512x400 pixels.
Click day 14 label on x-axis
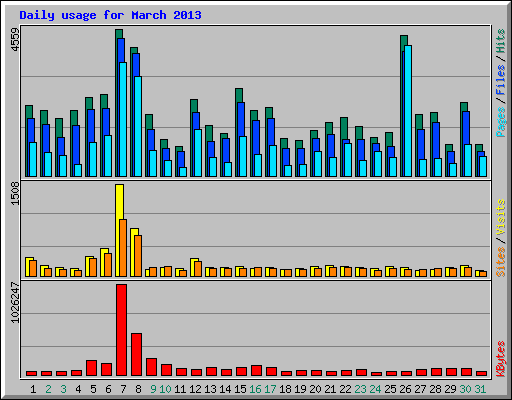click(225, 389)
